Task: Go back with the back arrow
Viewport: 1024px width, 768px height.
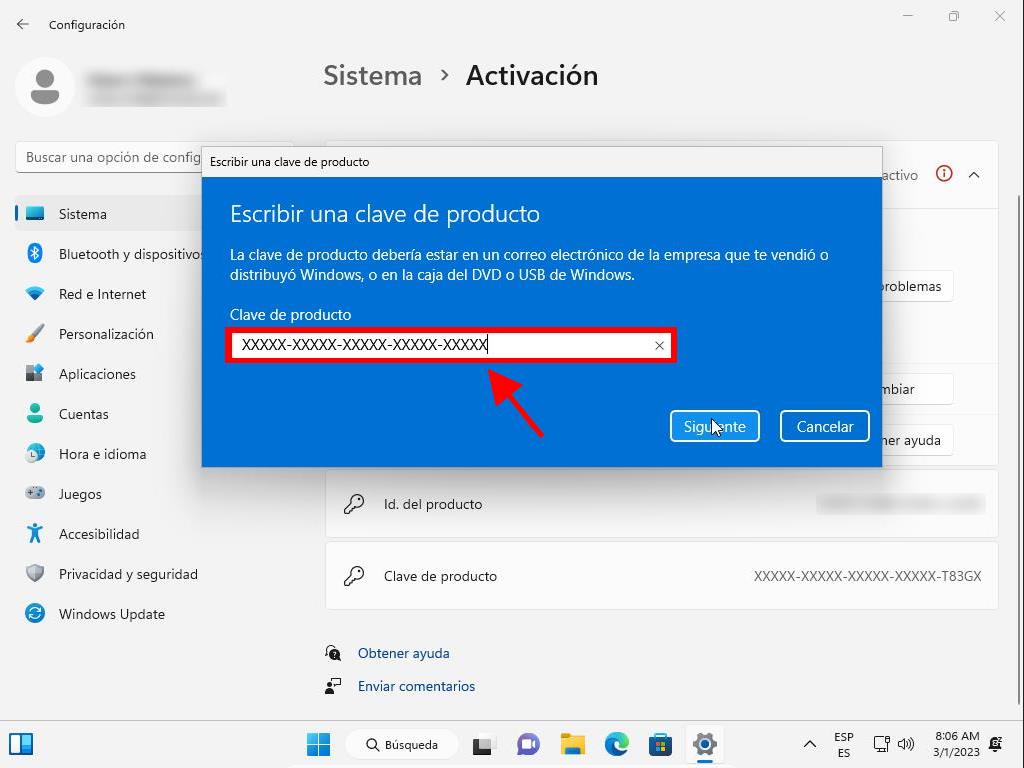Action: click(x=23, y=24)
